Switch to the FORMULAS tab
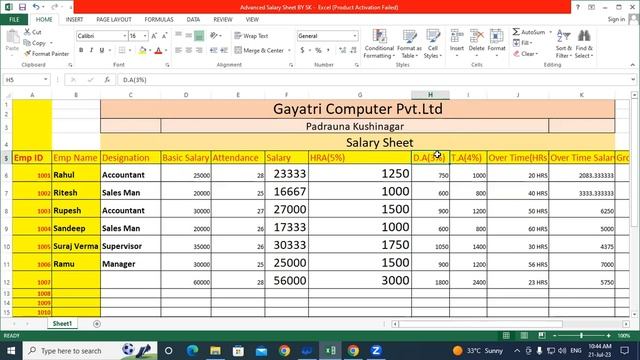Image resolution: width=640 pixels, height=360 pixels. [159, 19]
